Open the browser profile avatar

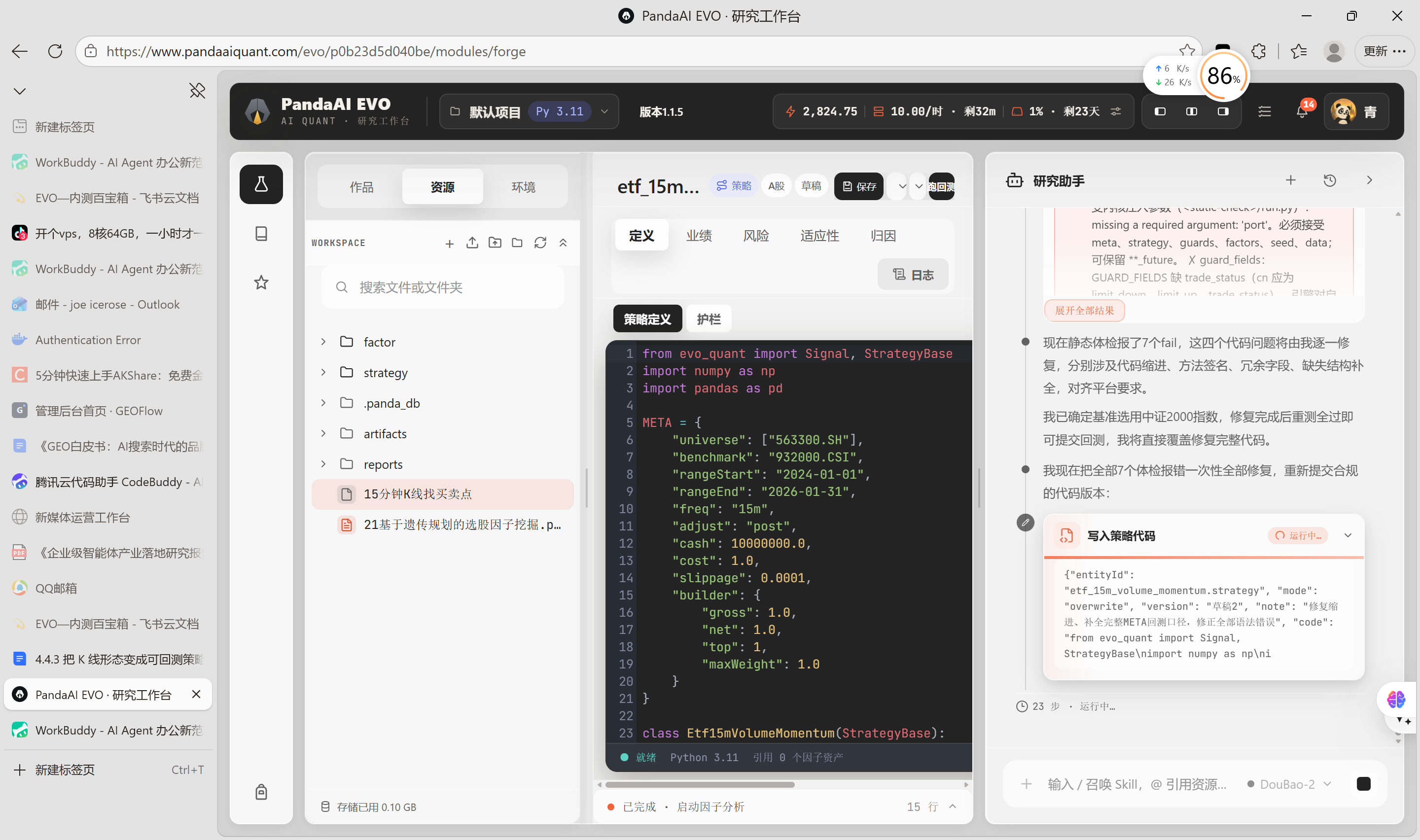pos(1334,51)
